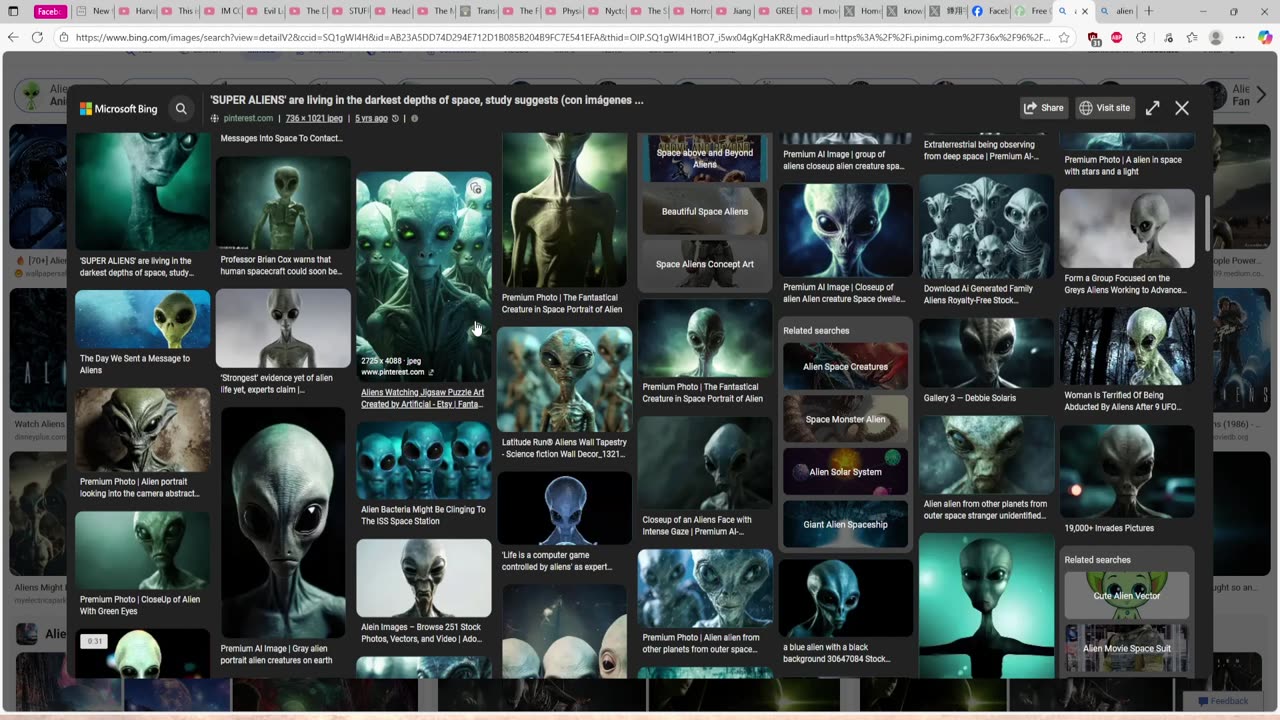Click the 736 × 1021 jpeg size link
The width and height of the screenshot is (1280, 720).
tap(314, 118)
